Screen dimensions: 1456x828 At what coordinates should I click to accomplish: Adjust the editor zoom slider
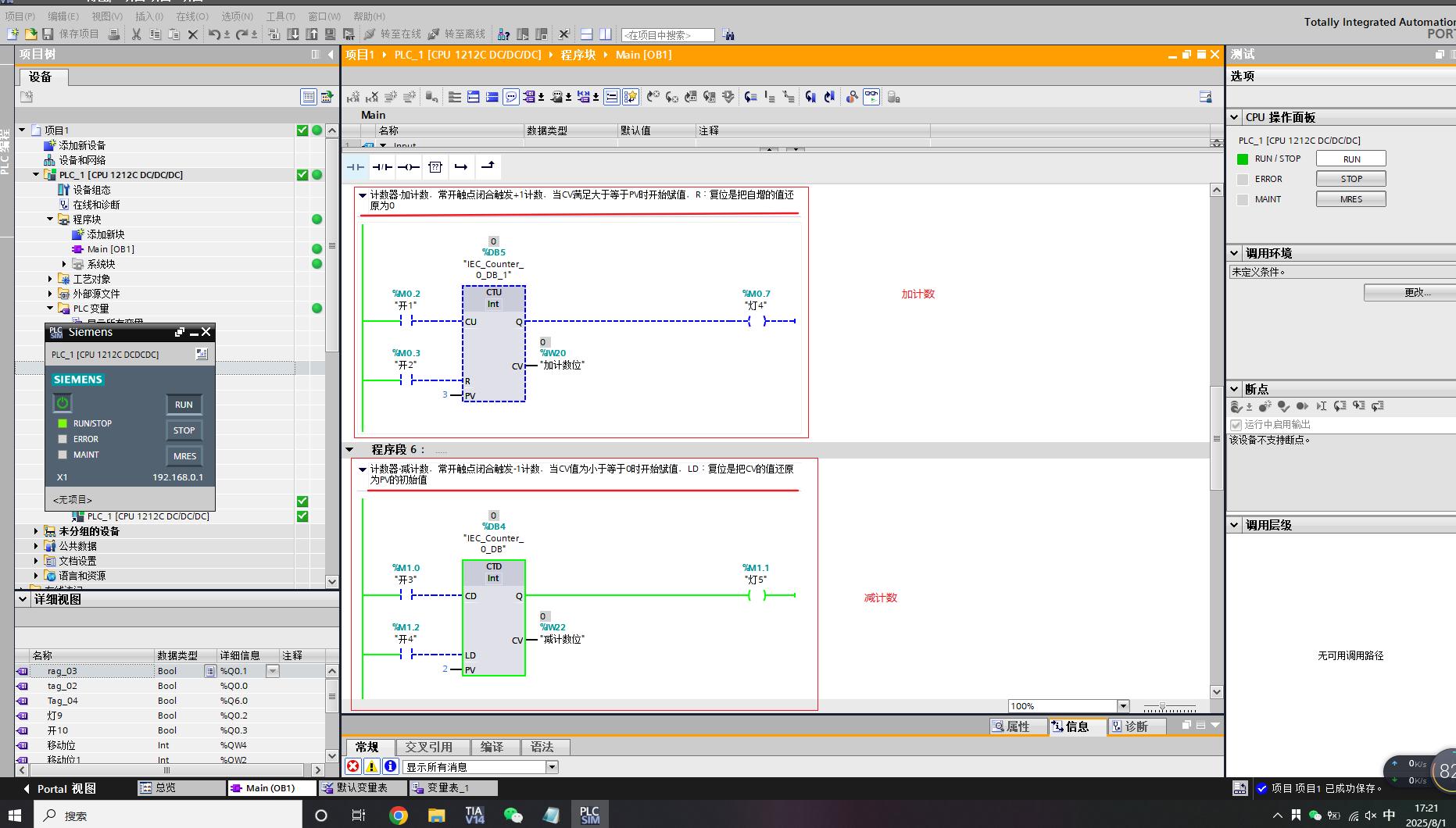coord(1162,706)
